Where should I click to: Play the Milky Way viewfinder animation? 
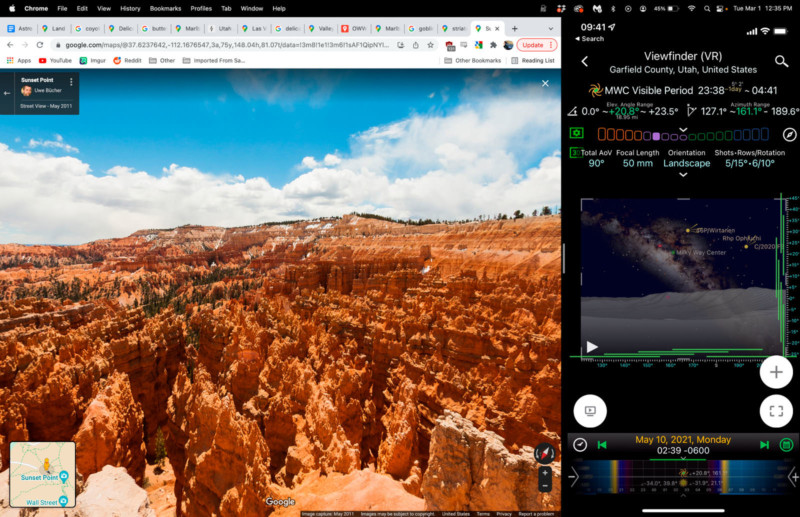[592, 347]
